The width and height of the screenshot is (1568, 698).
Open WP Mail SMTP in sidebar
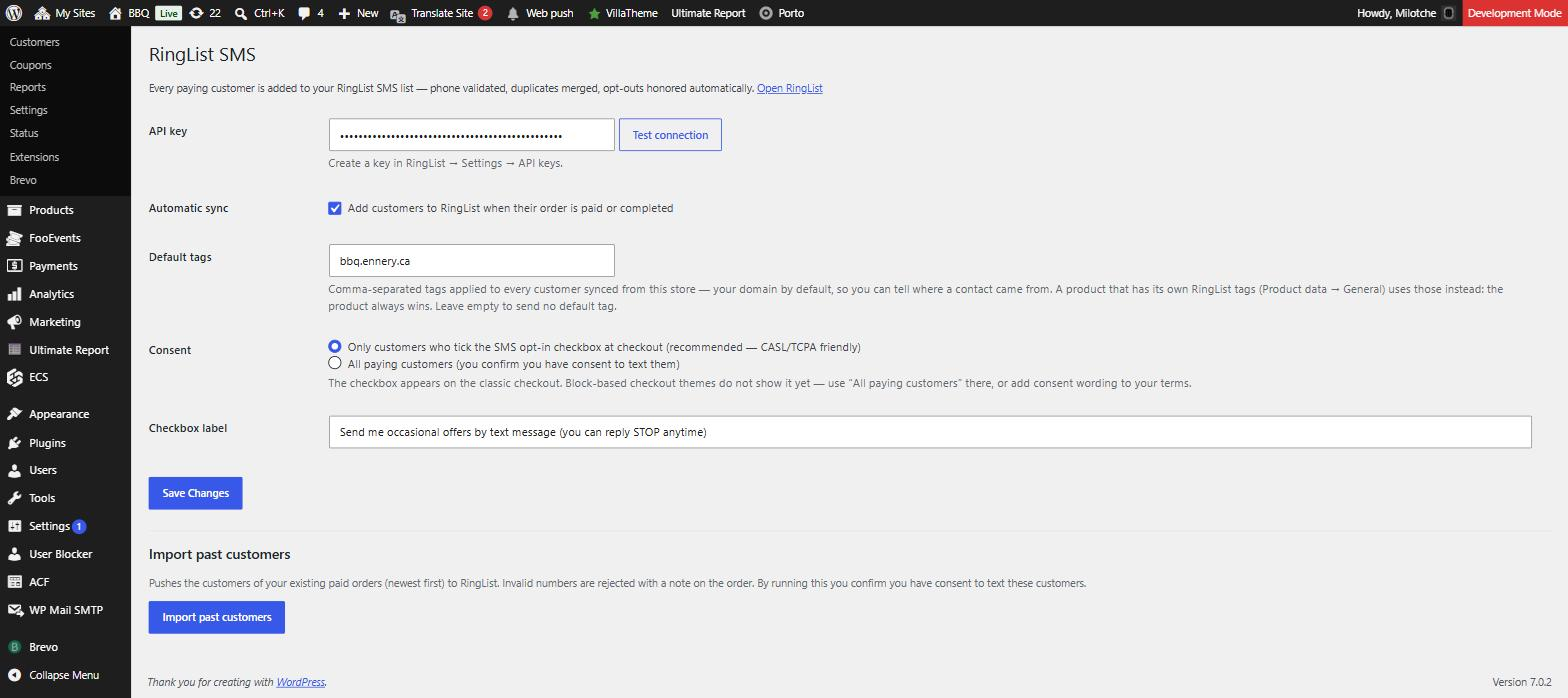click(65, 610)
